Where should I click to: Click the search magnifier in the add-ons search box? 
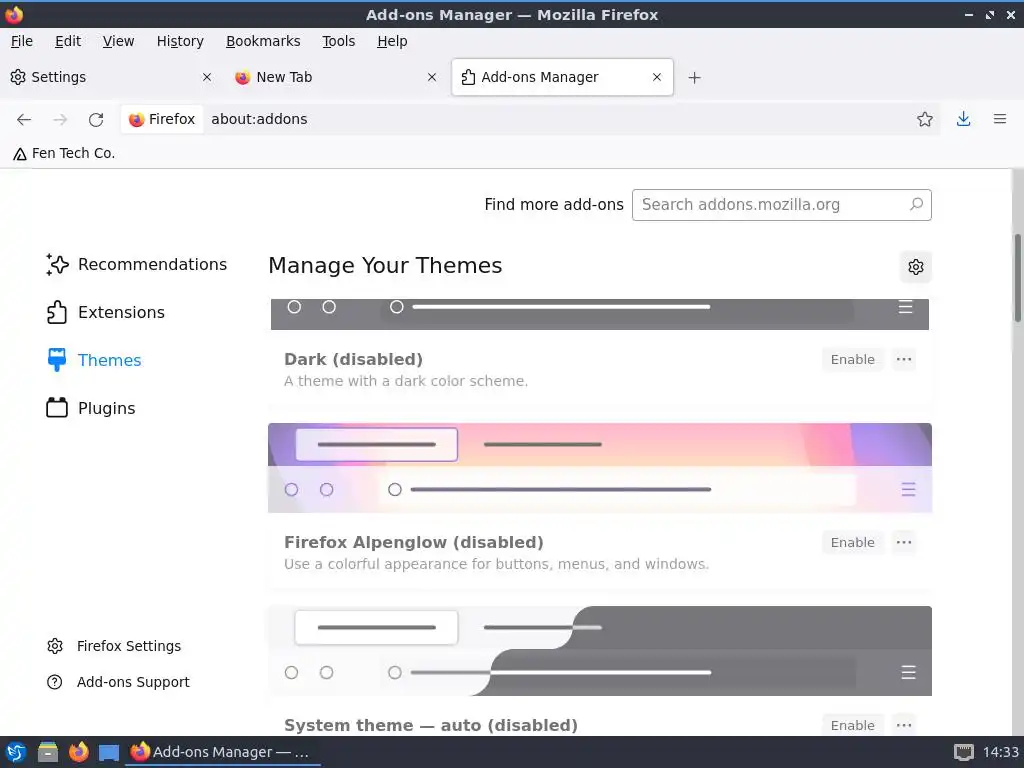tap(916, 204)
